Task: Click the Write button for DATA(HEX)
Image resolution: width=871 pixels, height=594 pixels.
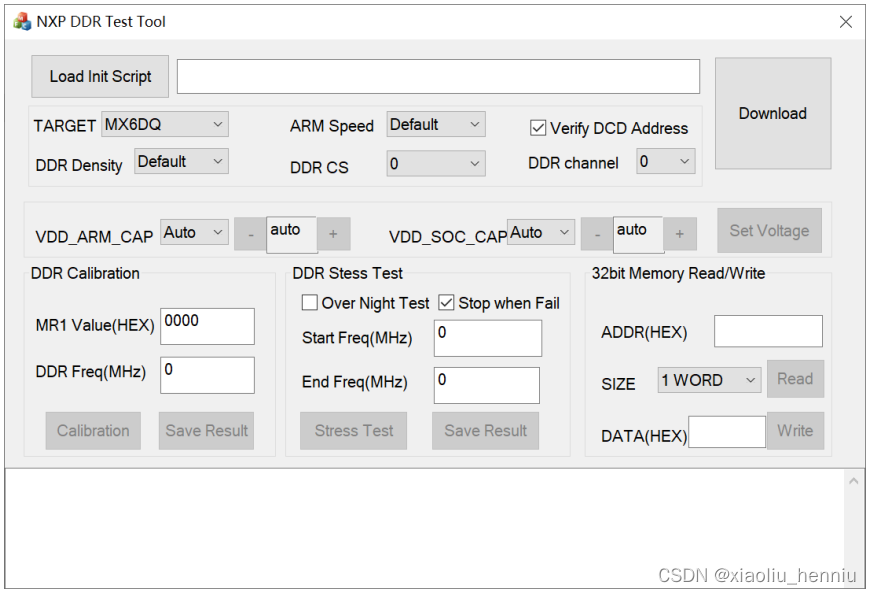Action: [796, 431]
